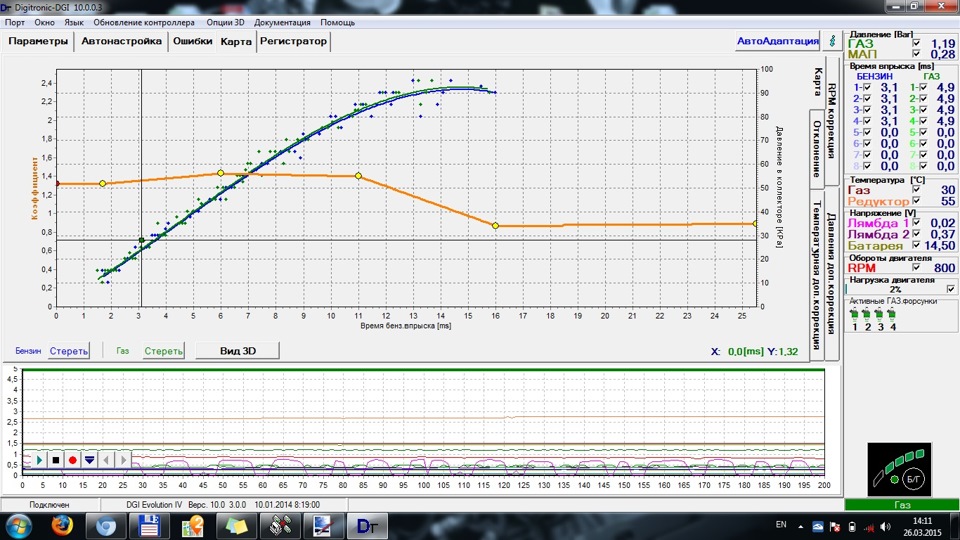Toggle БЕНЗИН injector 1 checkbox
Screen dimensions: 960x540
point(867,88)
